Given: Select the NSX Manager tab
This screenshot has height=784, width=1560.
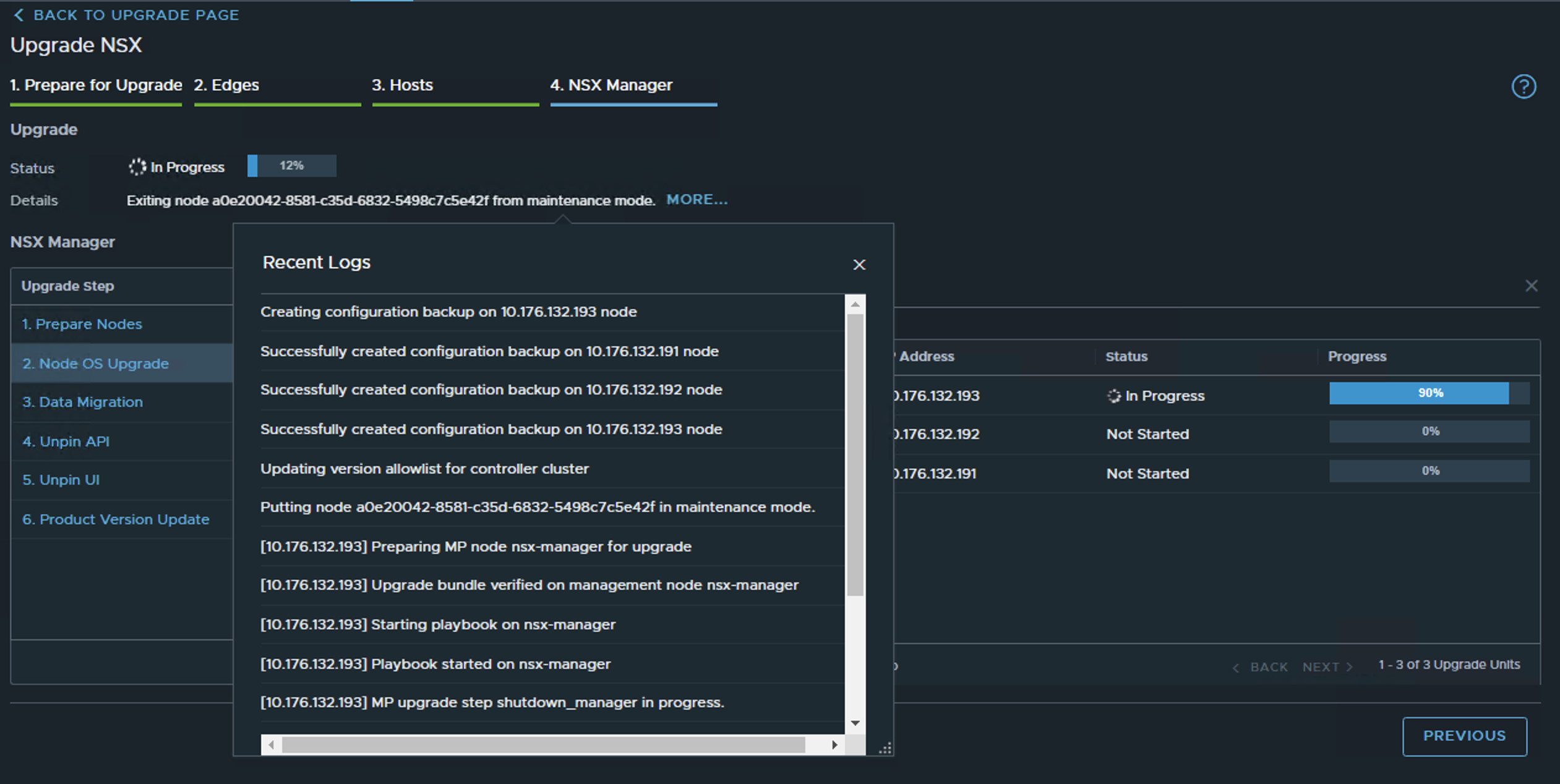Looking at the screenshot, I should 611,85.
